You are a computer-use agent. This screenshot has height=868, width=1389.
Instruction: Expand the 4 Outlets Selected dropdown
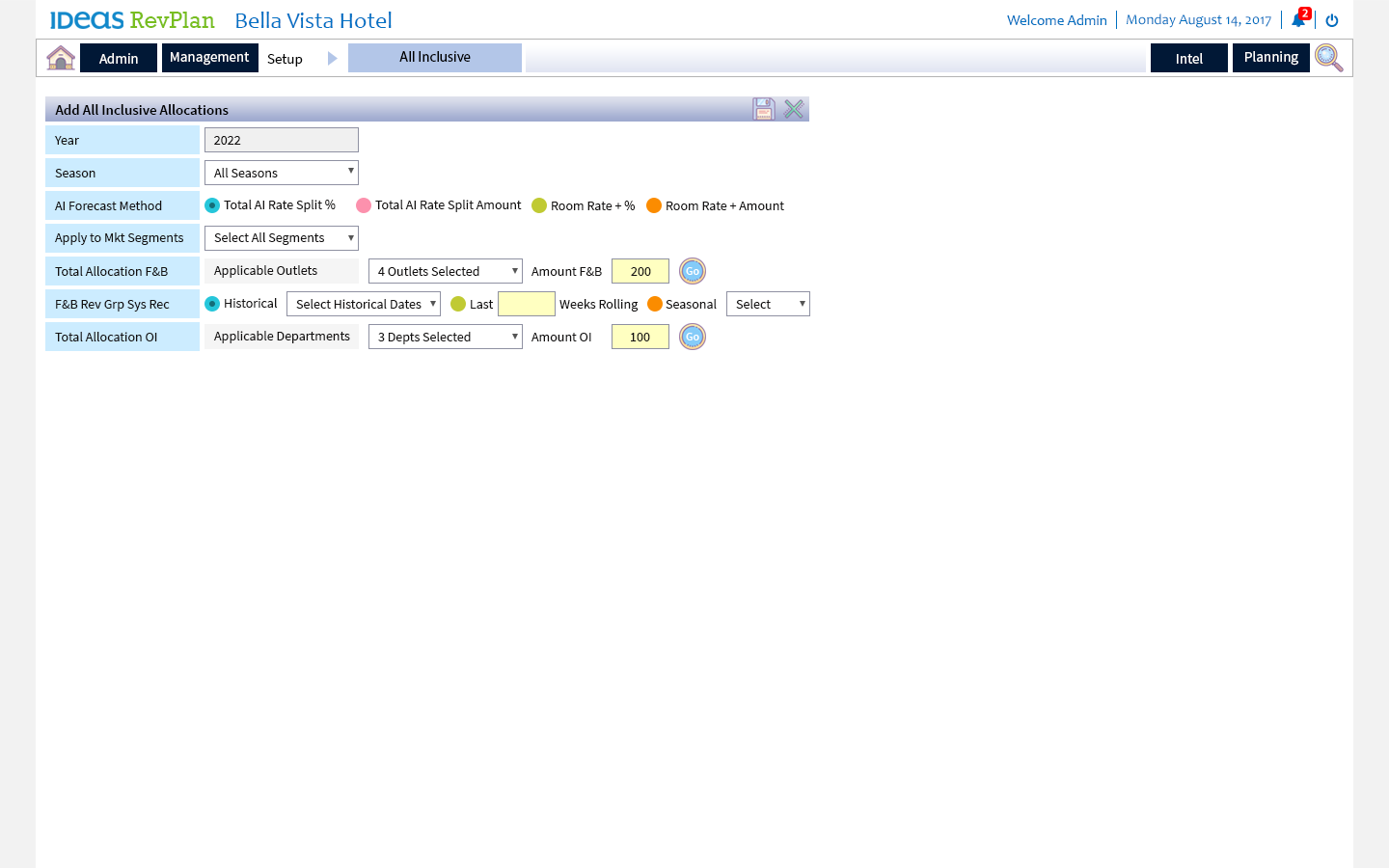(x=445, y=272)
